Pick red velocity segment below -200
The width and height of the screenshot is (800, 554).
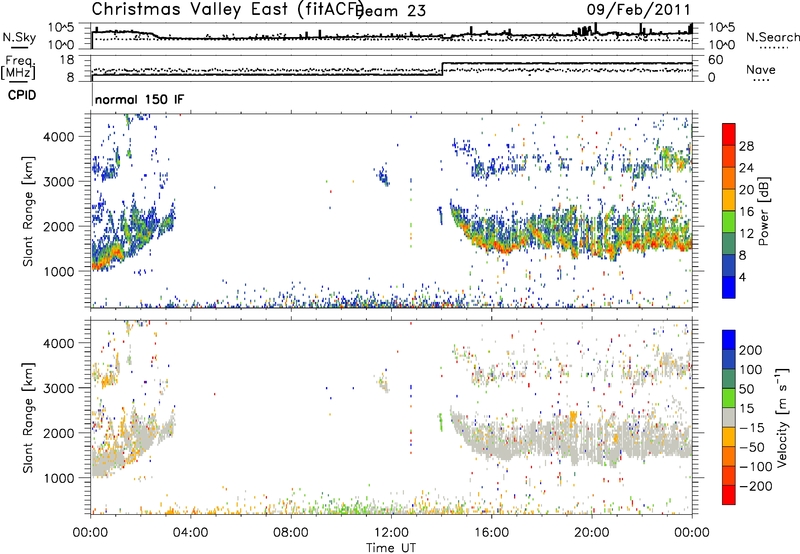click(729, 495)
